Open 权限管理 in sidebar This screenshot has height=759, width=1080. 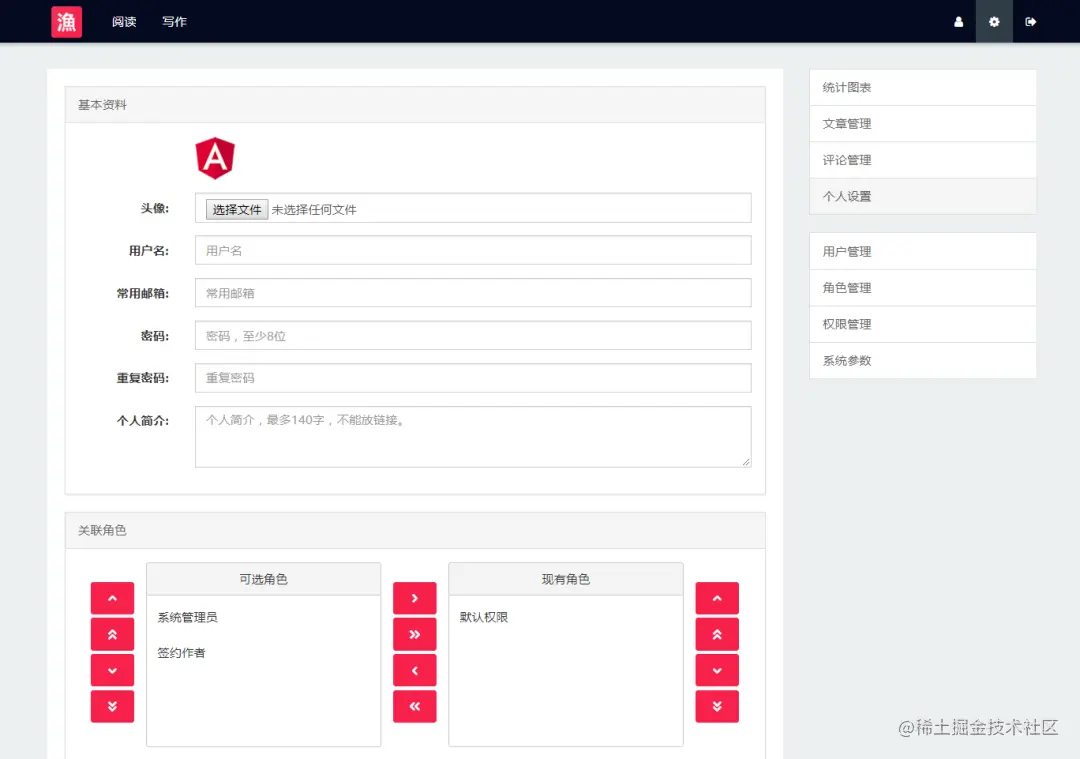point(922,324)
